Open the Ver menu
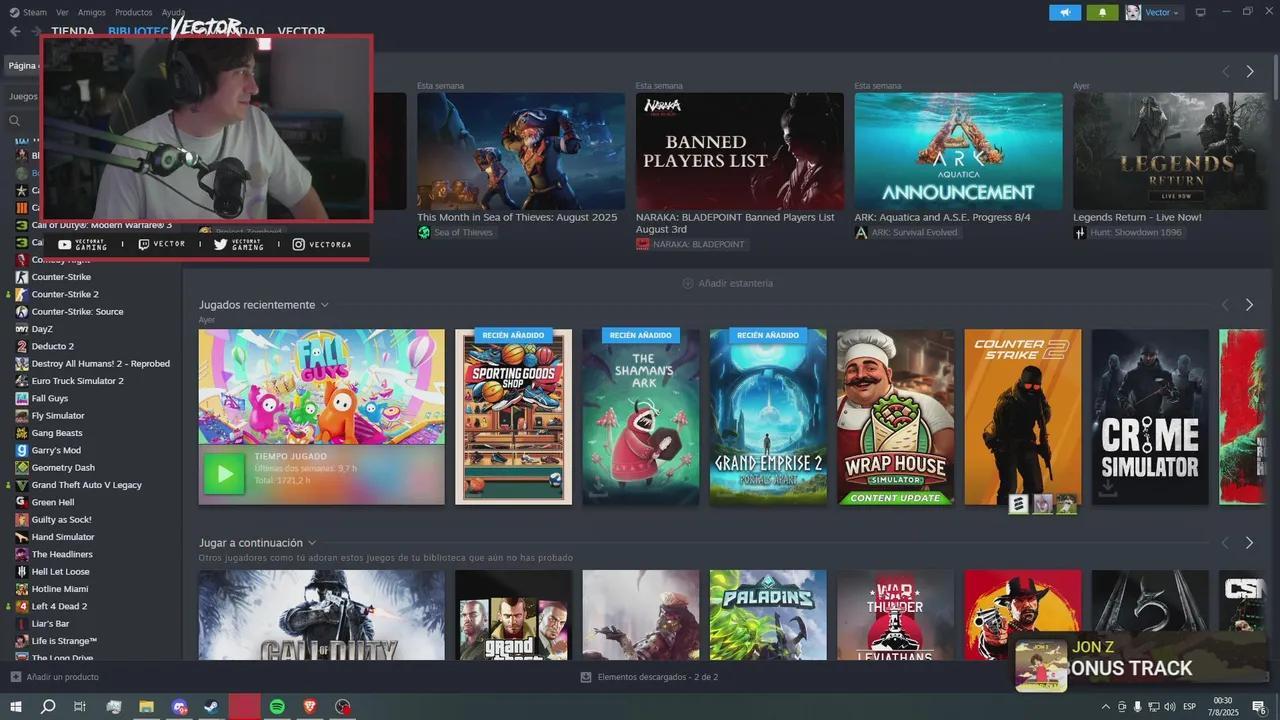The width and height of the screenshot is (1280, 720). [x=62, y=12]
